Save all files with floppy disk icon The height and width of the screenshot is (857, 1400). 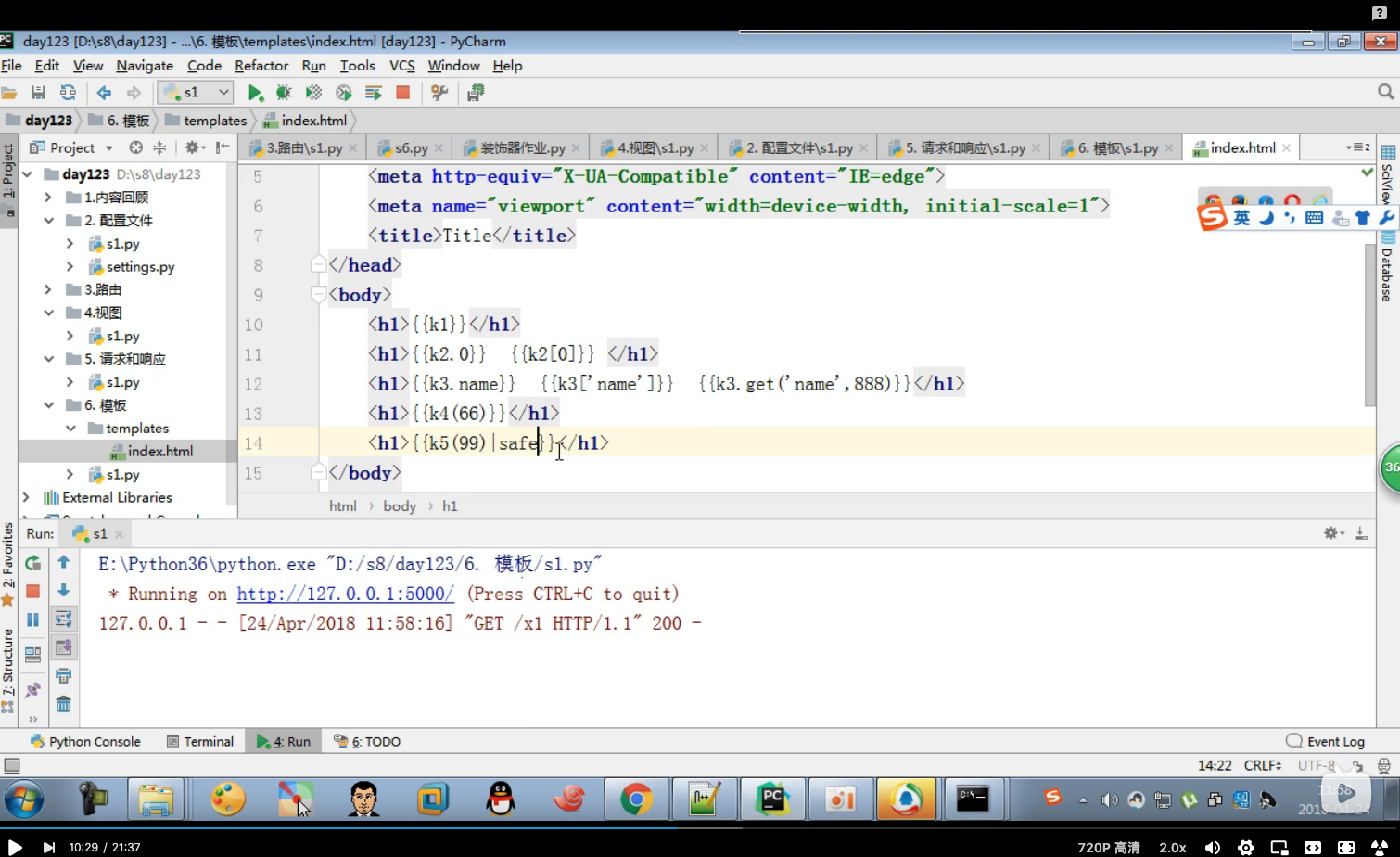coord(38,93)
